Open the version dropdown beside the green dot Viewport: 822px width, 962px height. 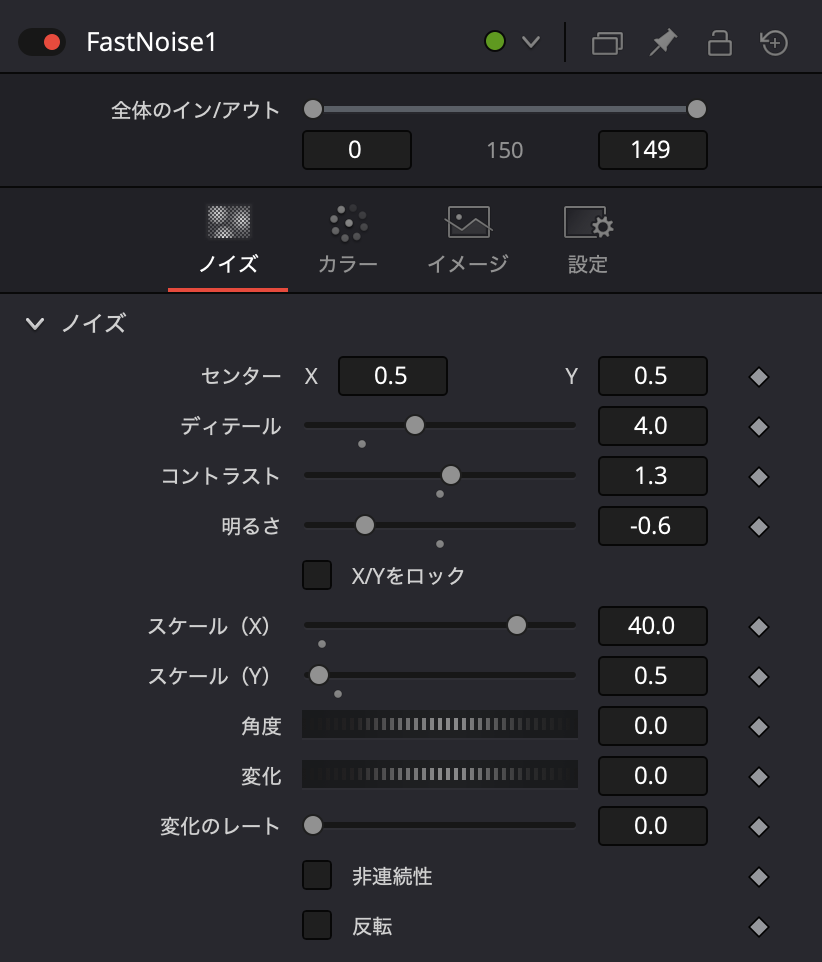(x=530, y=42)
